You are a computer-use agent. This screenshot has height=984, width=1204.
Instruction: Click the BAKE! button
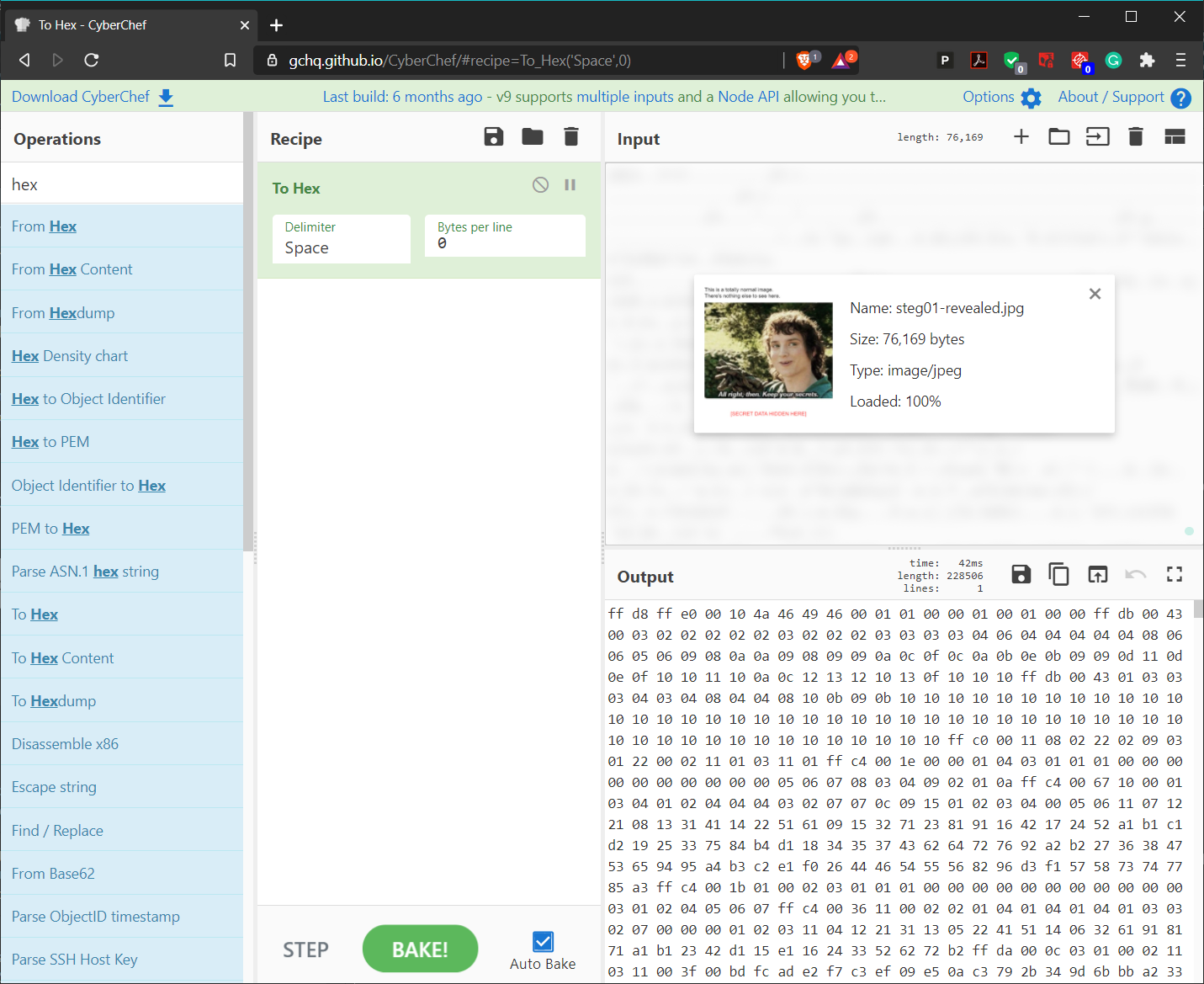click(421, 949)
